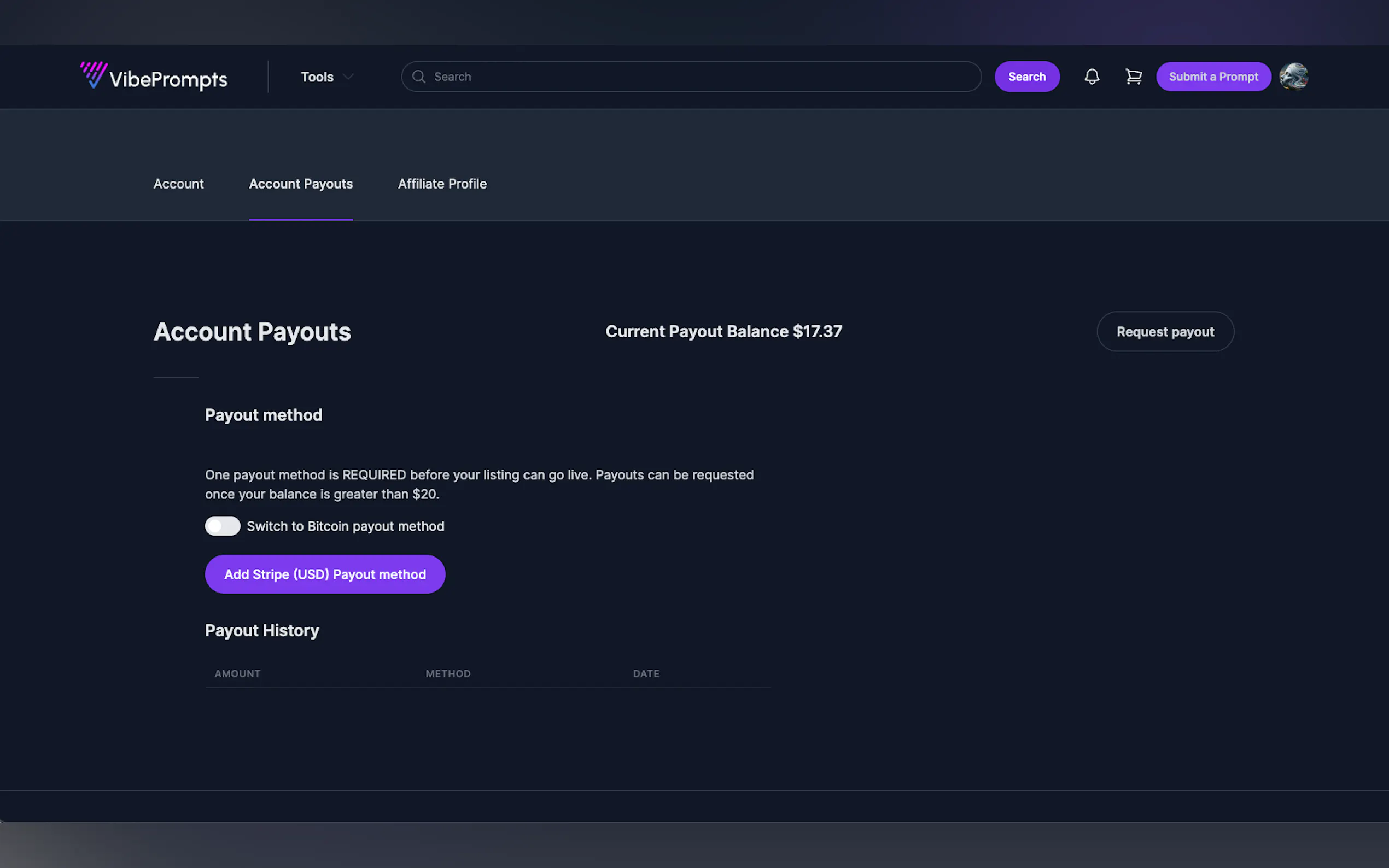
Task: Click the AMOUNT column header
Action: point(238,673)
